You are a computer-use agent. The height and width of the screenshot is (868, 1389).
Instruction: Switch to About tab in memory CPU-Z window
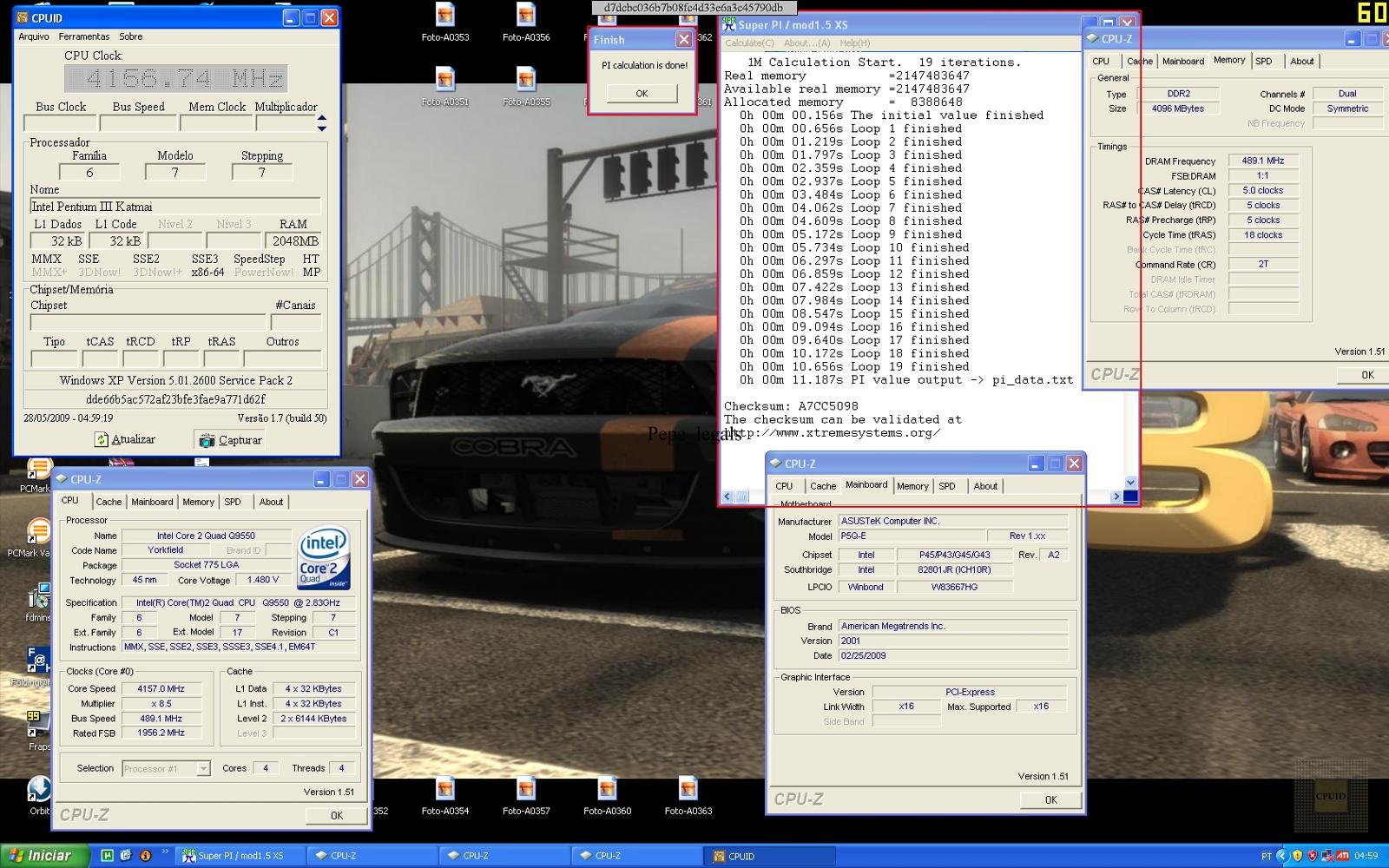[x=1301, y=61]
